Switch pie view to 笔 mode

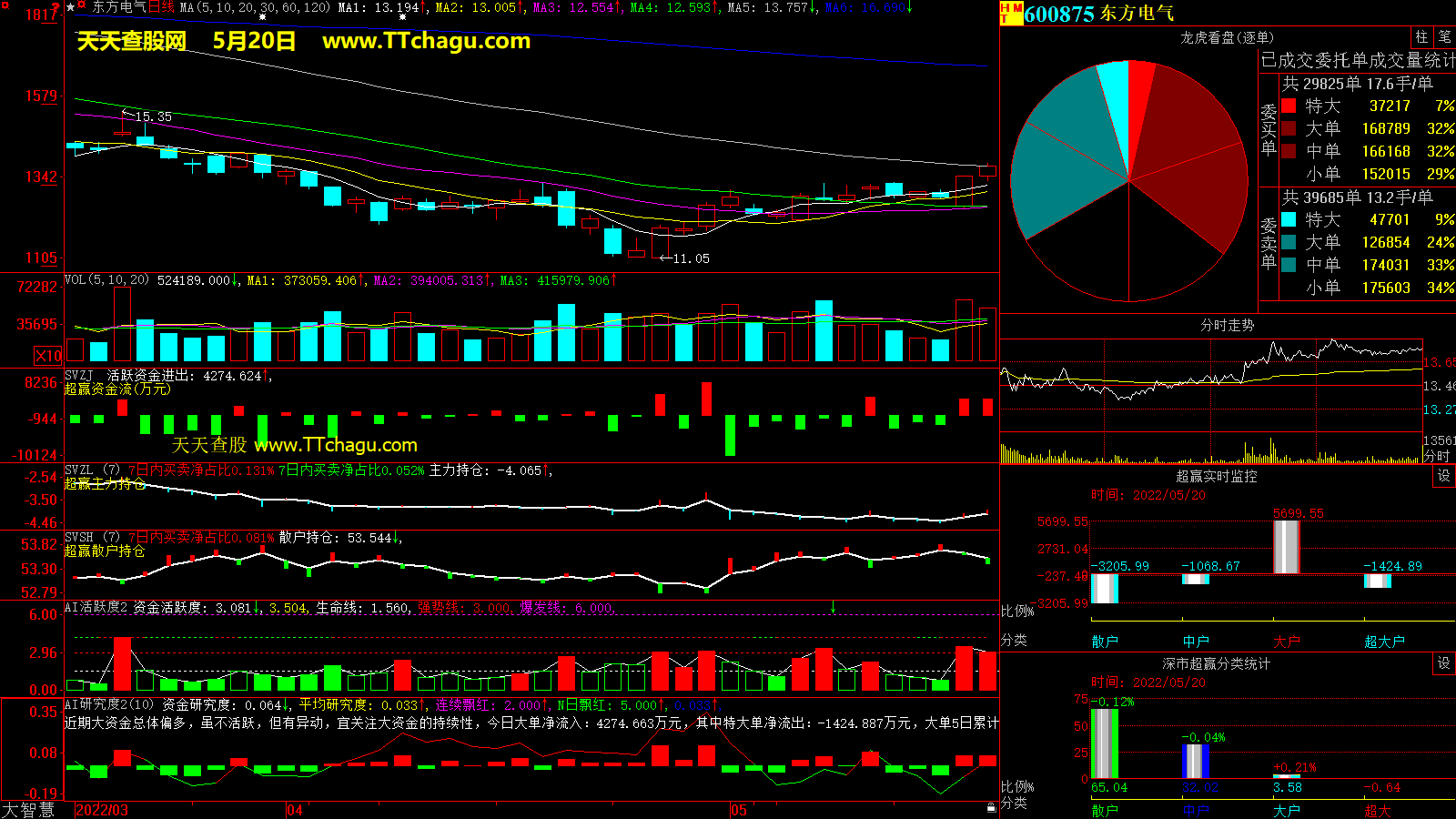click(x=1444, y=36)
